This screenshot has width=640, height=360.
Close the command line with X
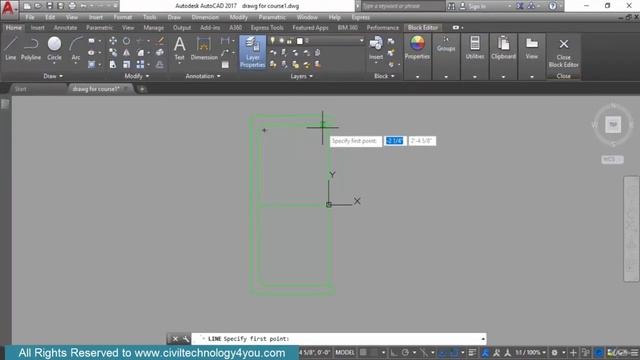pos(175,339)
